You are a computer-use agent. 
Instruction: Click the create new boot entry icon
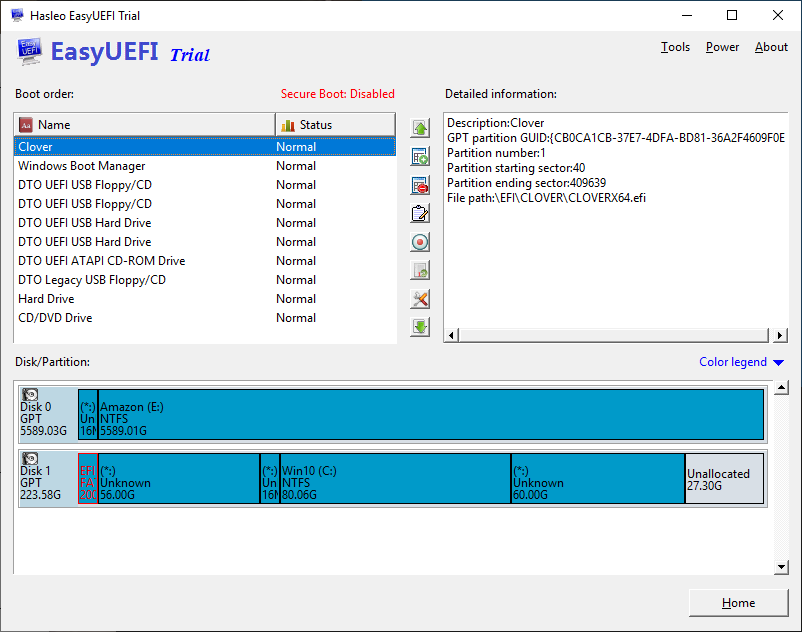(x=420, y=156)
